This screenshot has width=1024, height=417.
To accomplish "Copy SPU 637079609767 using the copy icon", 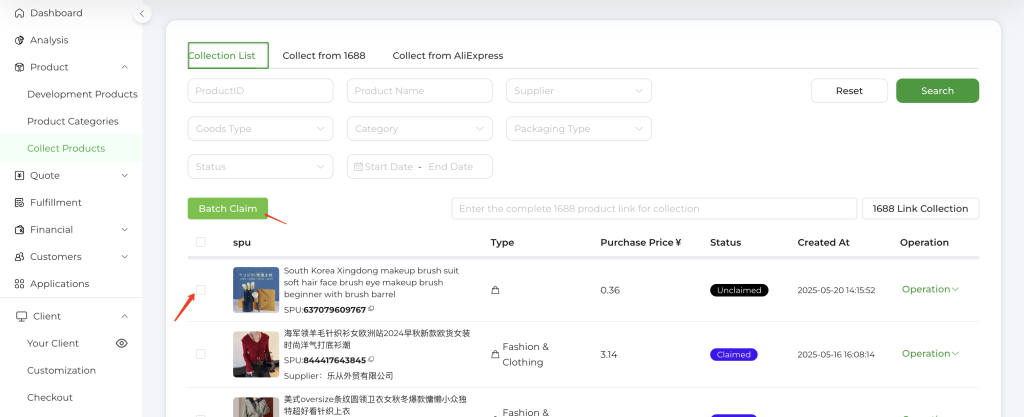I will click(x=372, y=310).
